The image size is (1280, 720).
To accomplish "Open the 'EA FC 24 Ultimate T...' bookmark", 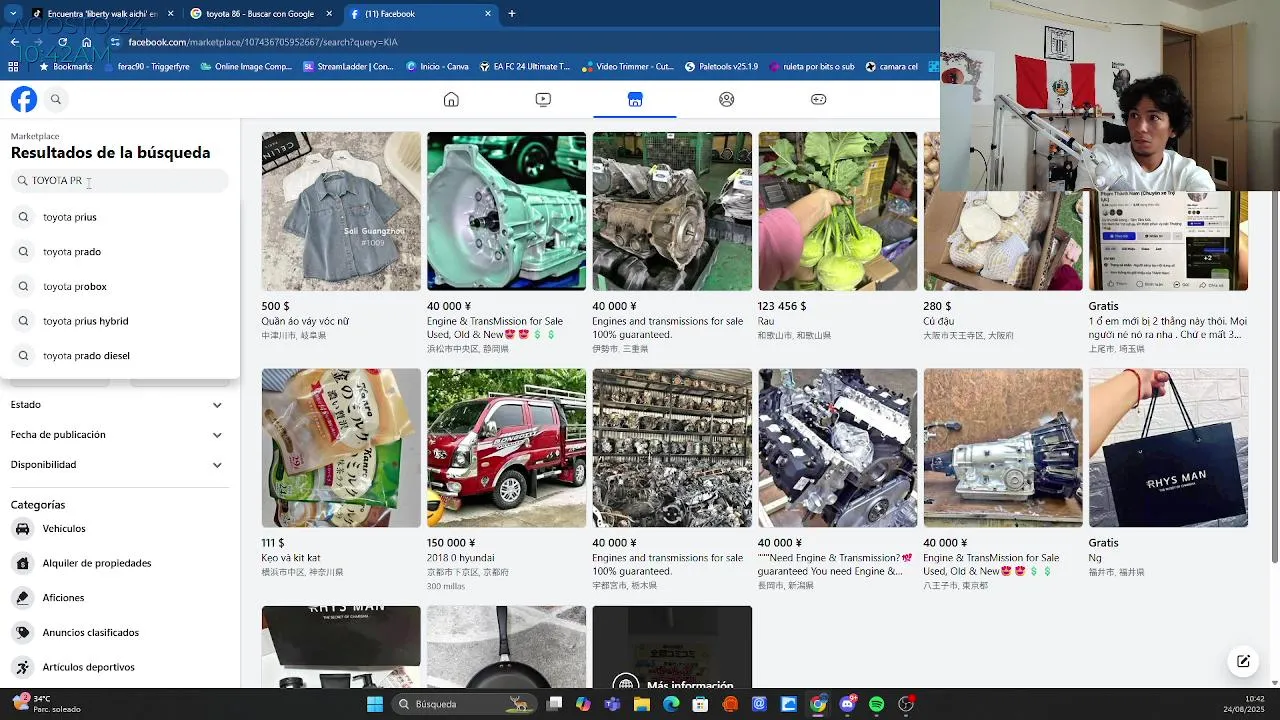I will click(525, 67).
